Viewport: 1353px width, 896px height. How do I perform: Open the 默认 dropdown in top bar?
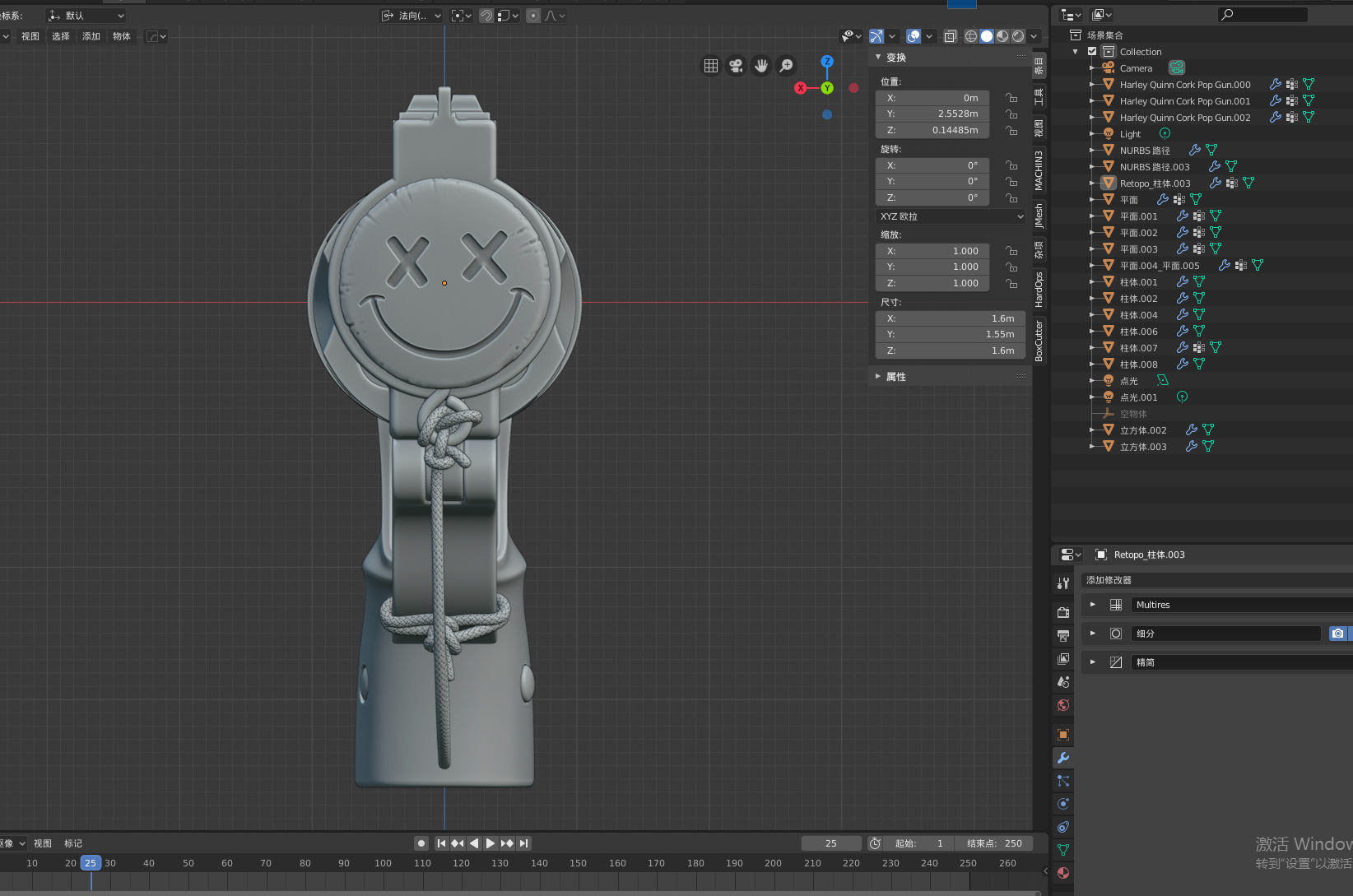click(x=86, y=16)
